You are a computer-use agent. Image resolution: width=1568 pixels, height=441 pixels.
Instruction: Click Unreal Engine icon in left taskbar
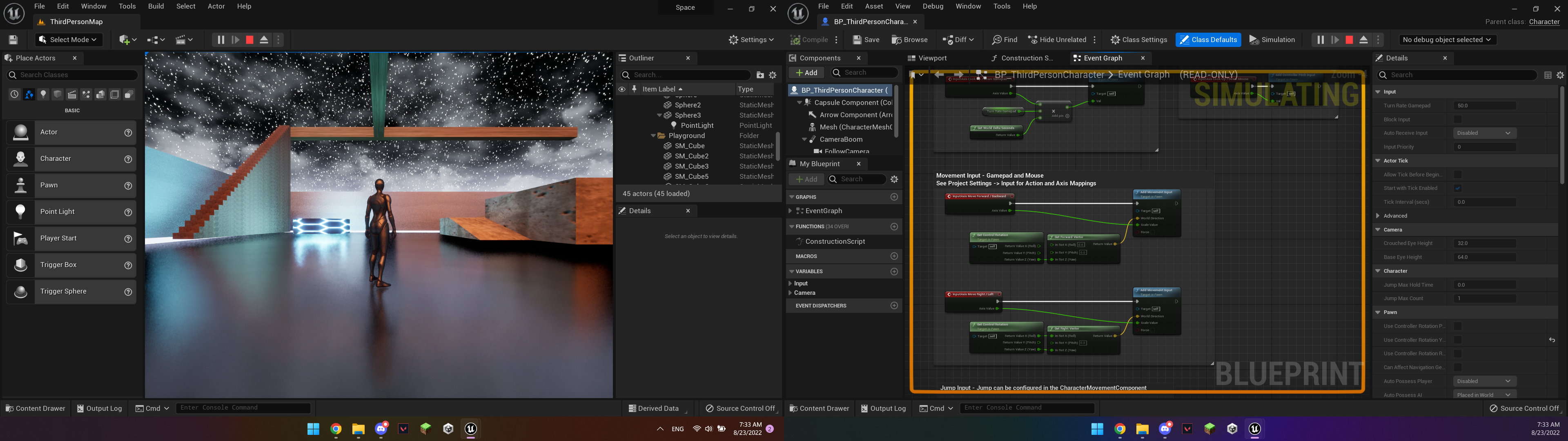[470, 429]
